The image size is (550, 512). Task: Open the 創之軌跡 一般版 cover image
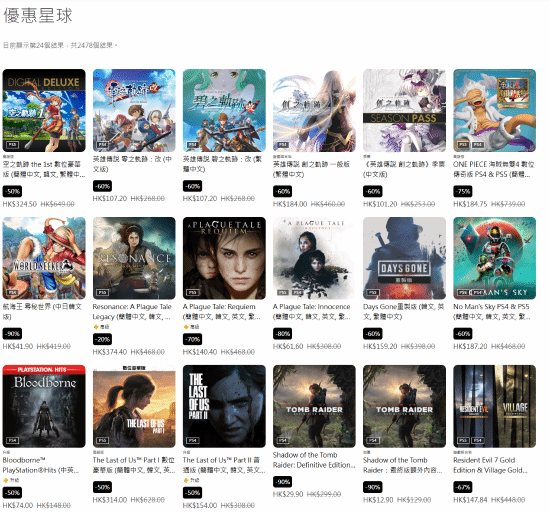pyautogui.click(x=314, y=110)
